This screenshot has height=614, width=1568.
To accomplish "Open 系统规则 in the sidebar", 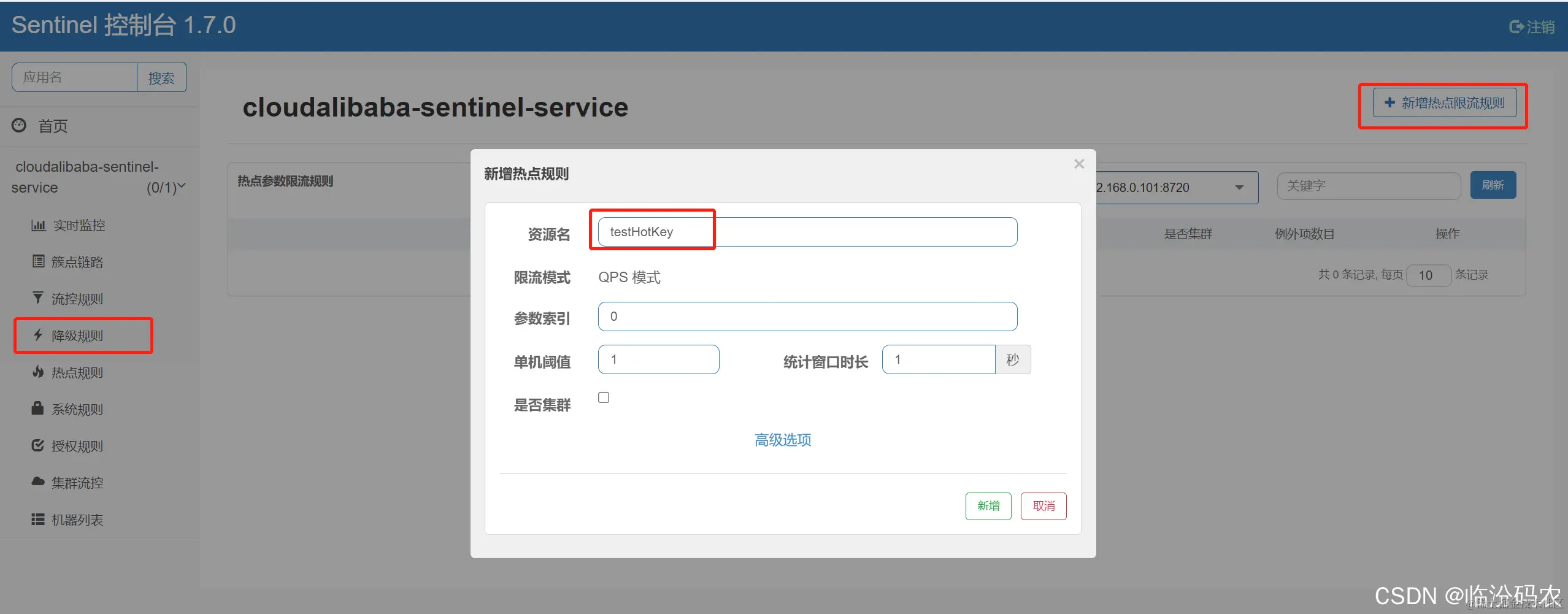I will 77,409.
